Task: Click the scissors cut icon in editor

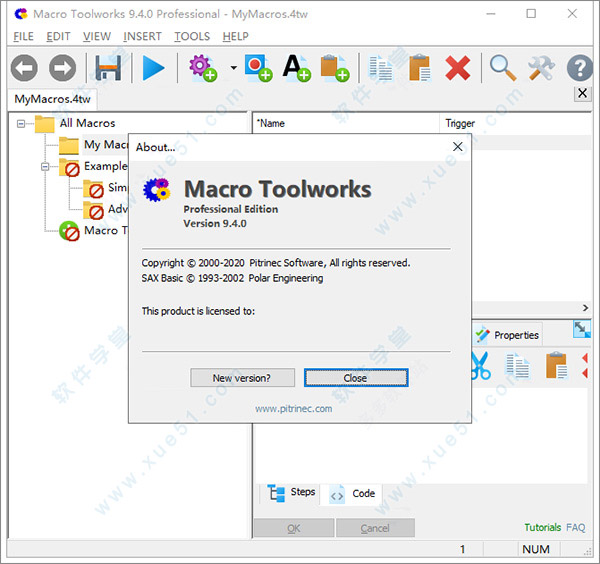Action: (x=480, y=366)
